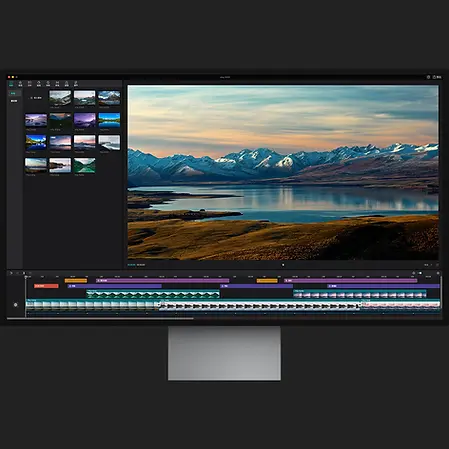Select the Library category below Local
Screen dimensions: 449x449
click(14, 101)
